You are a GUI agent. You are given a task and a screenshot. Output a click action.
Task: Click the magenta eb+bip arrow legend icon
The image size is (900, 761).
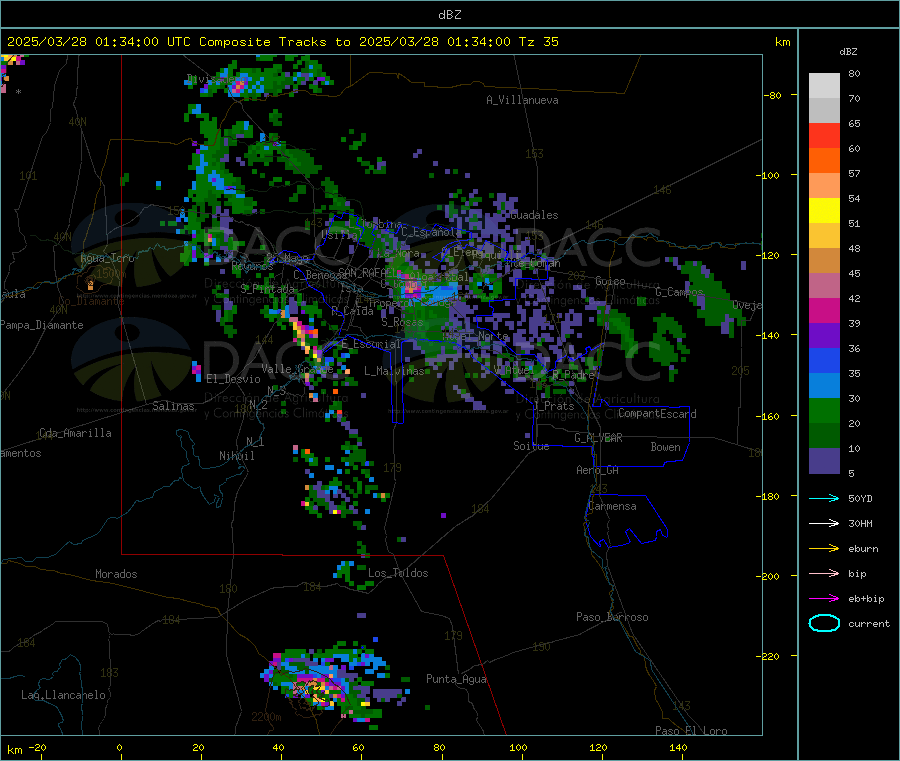coord(824,599)
